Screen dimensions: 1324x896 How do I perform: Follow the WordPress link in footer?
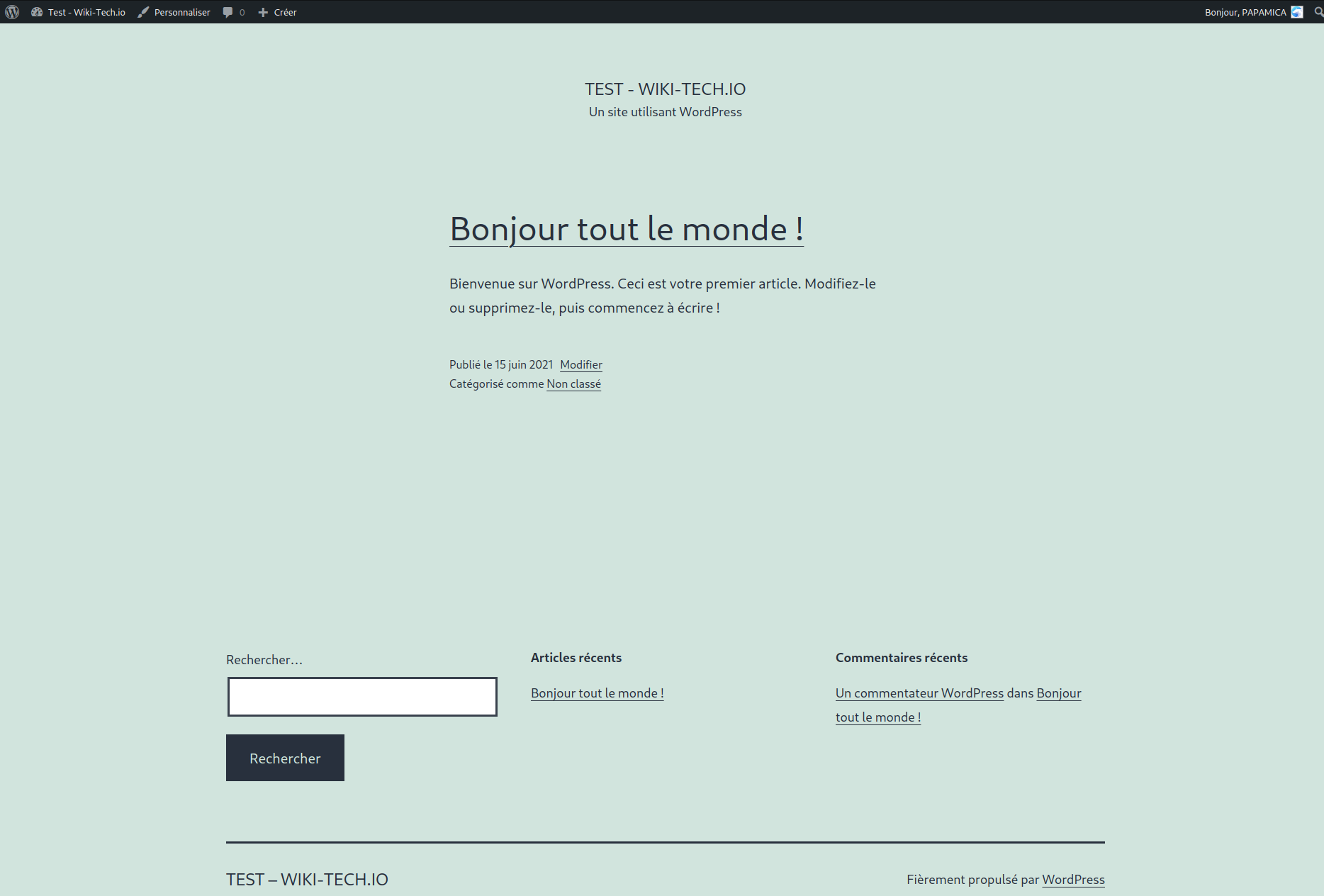pos(1073,880)
